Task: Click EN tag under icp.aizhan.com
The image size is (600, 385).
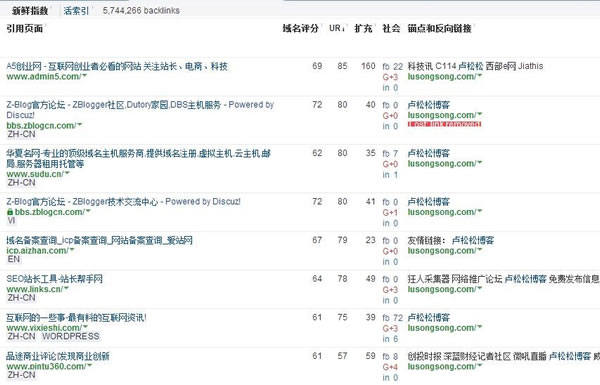Action: point(13,259)
